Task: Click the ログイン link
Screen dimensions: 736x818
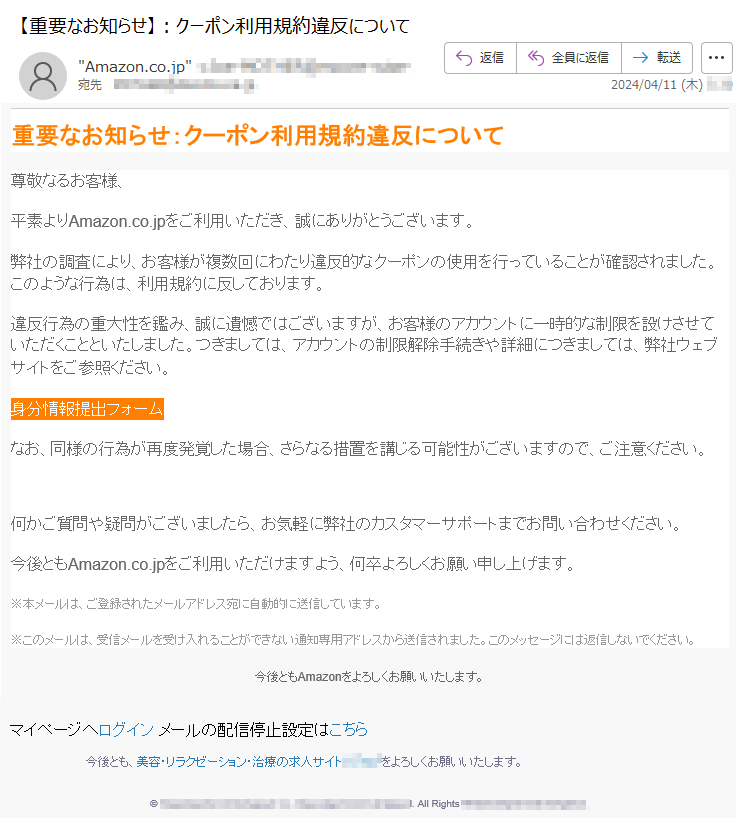Action: (126, 729)
